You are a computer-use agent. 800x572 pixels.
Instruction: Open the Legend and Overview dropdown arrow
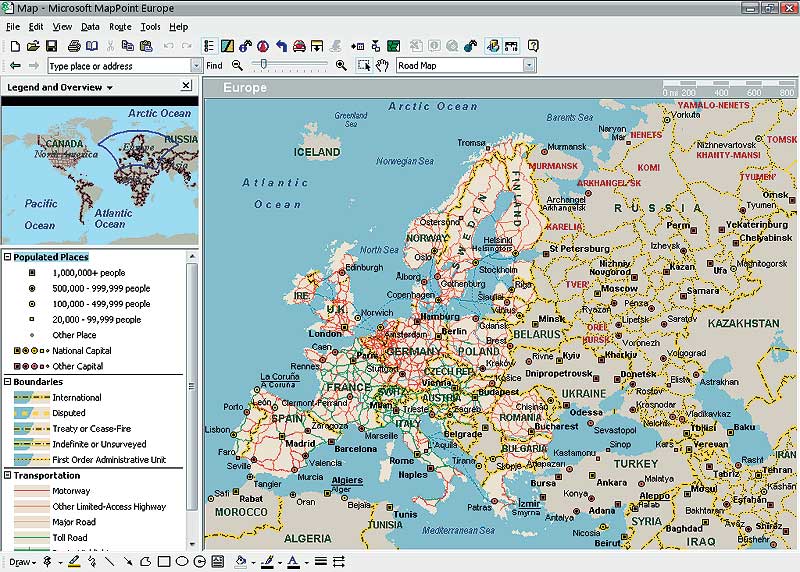point(110,88)
